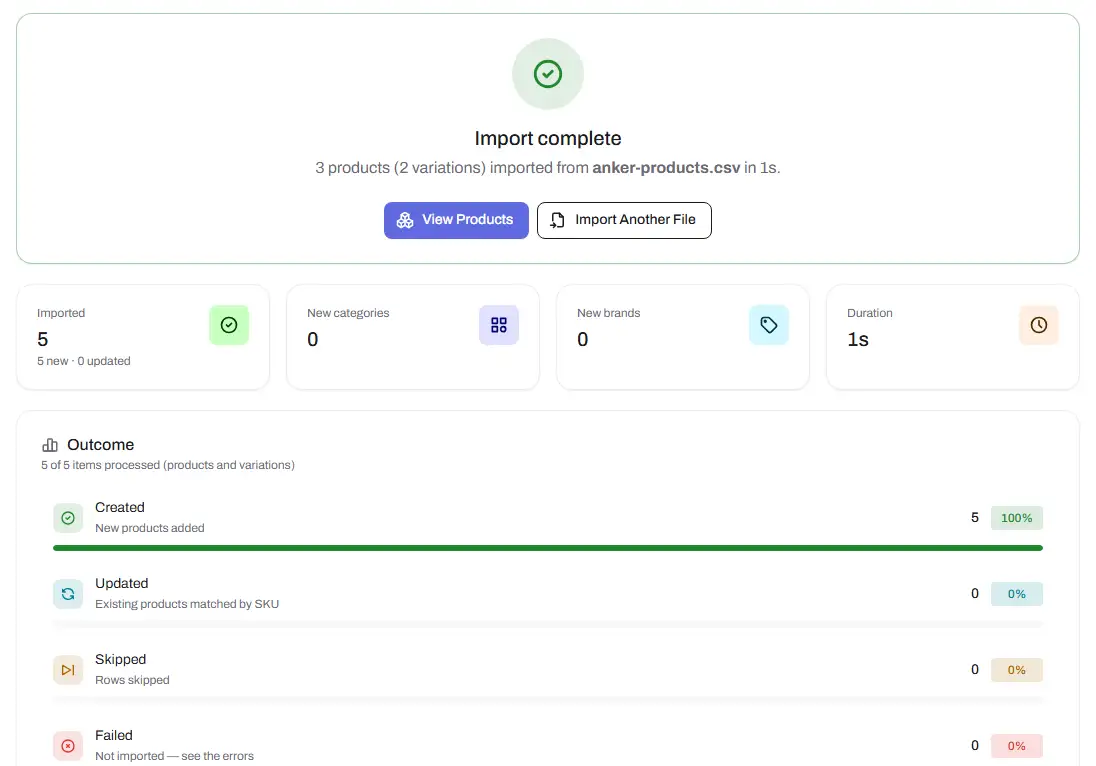Screen dimensions: 1096x766
Task: Click the grid icon in New categories card
Action: 499,325
